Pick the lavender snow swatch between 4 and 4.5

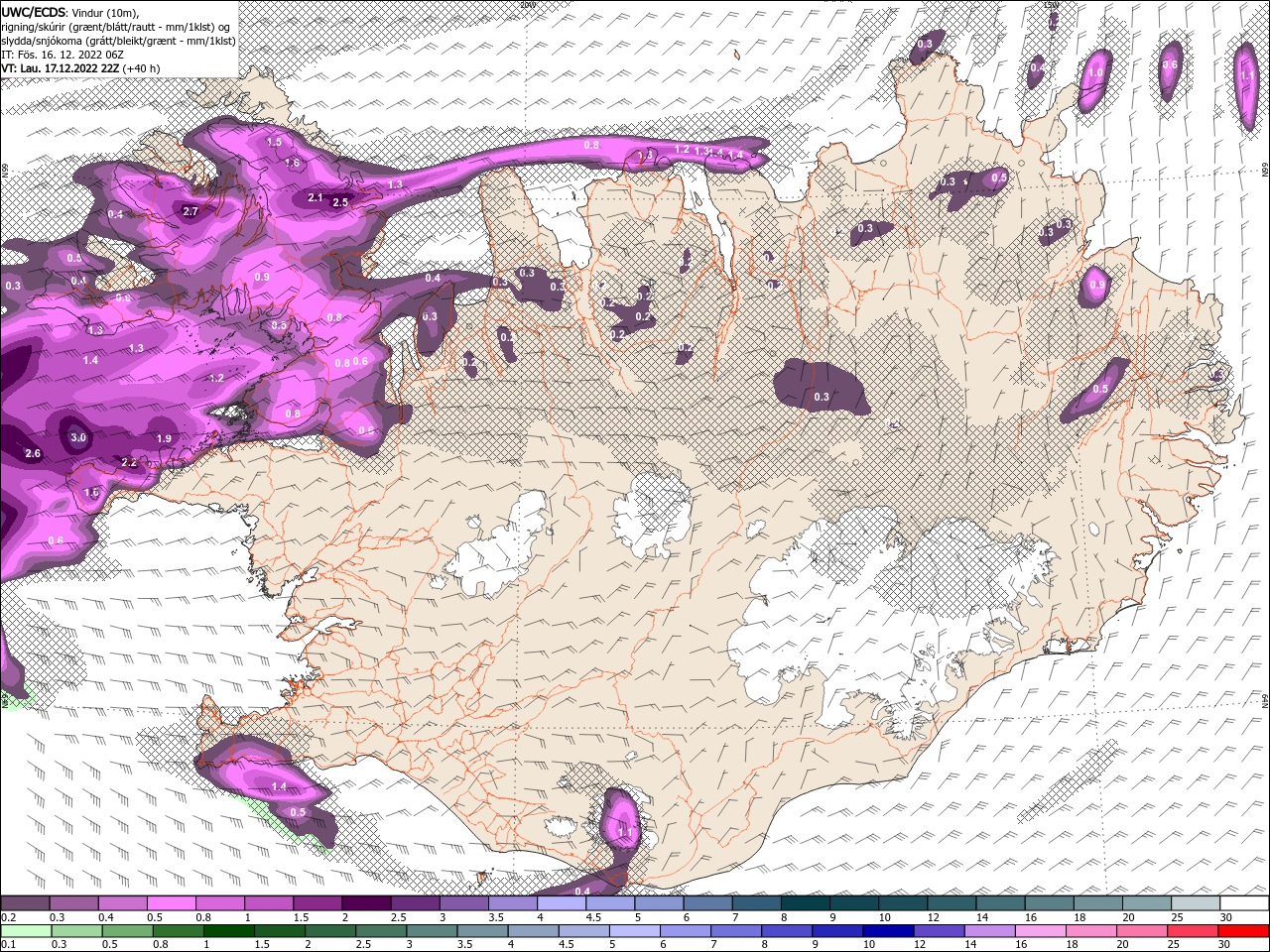(562, 903)
